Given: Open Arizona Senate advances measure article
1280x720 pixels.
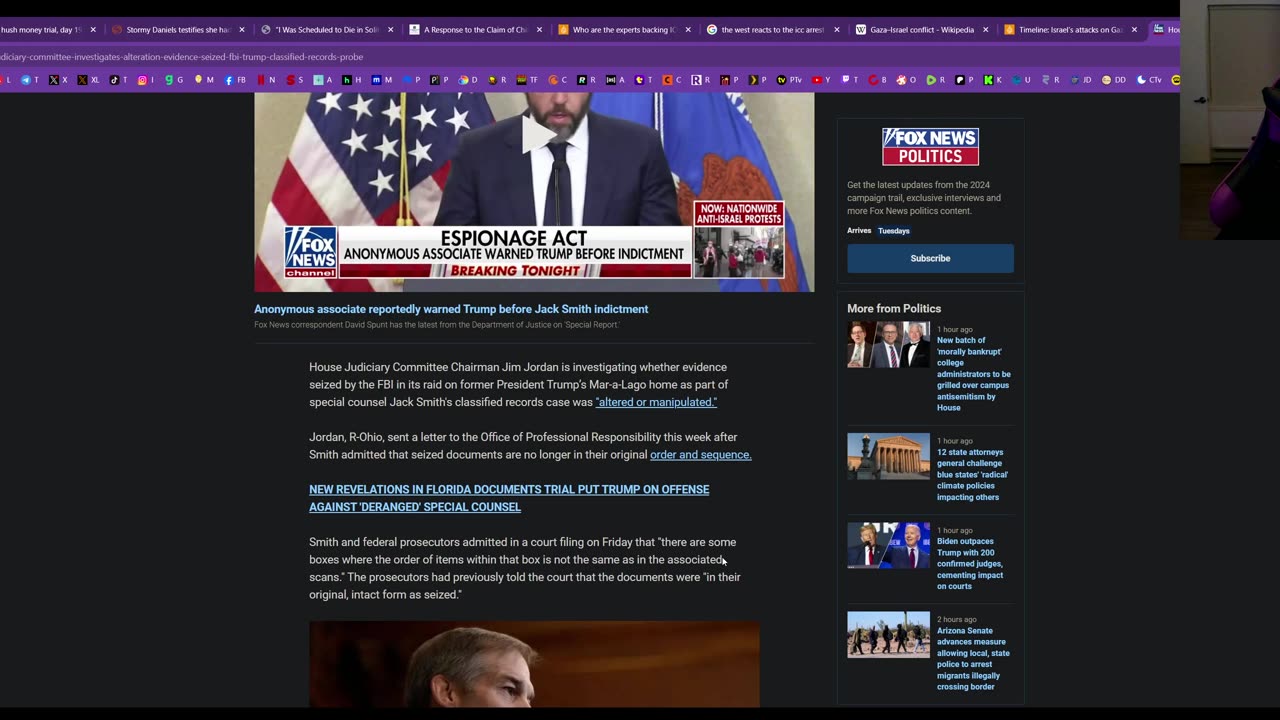Looking at the screenshot, I should (973, 659).
